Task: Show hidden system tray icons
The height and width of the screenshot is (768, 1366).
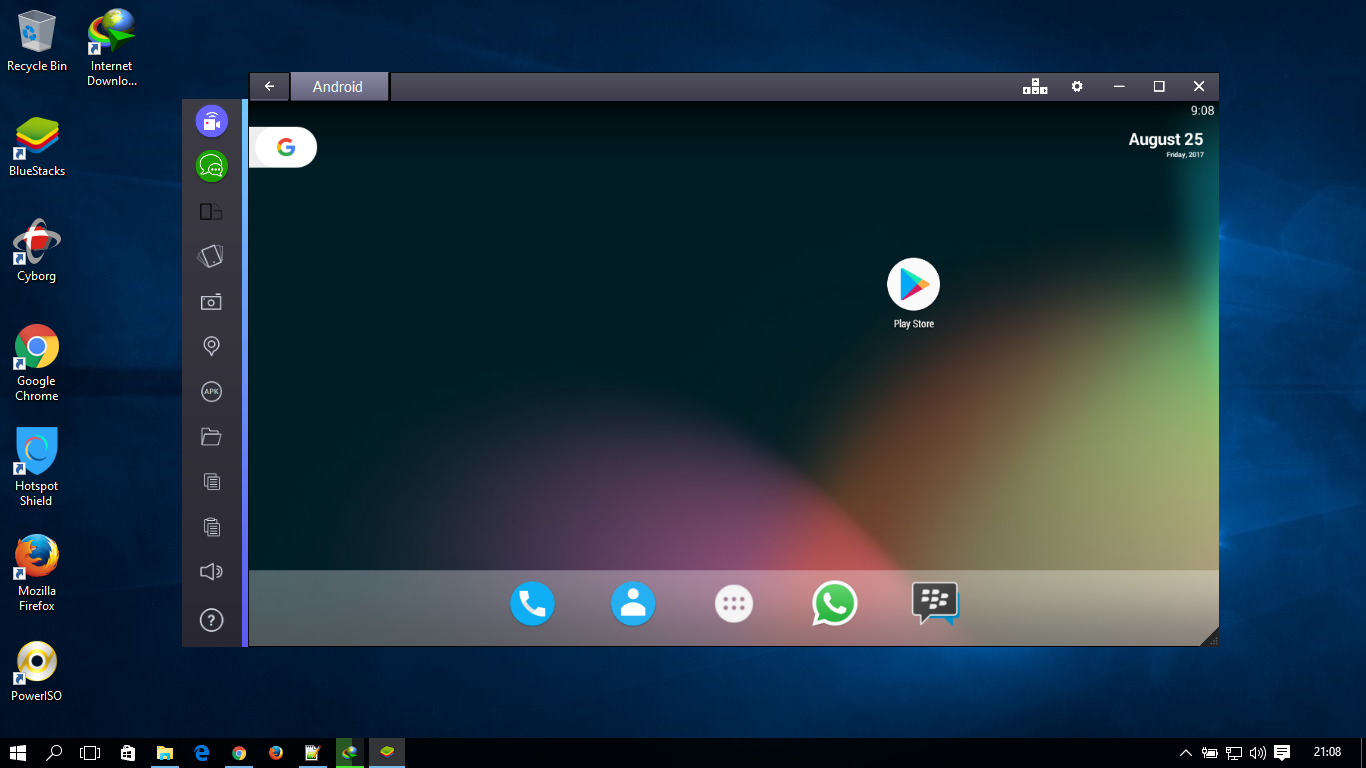Action: pos(1186,753)
